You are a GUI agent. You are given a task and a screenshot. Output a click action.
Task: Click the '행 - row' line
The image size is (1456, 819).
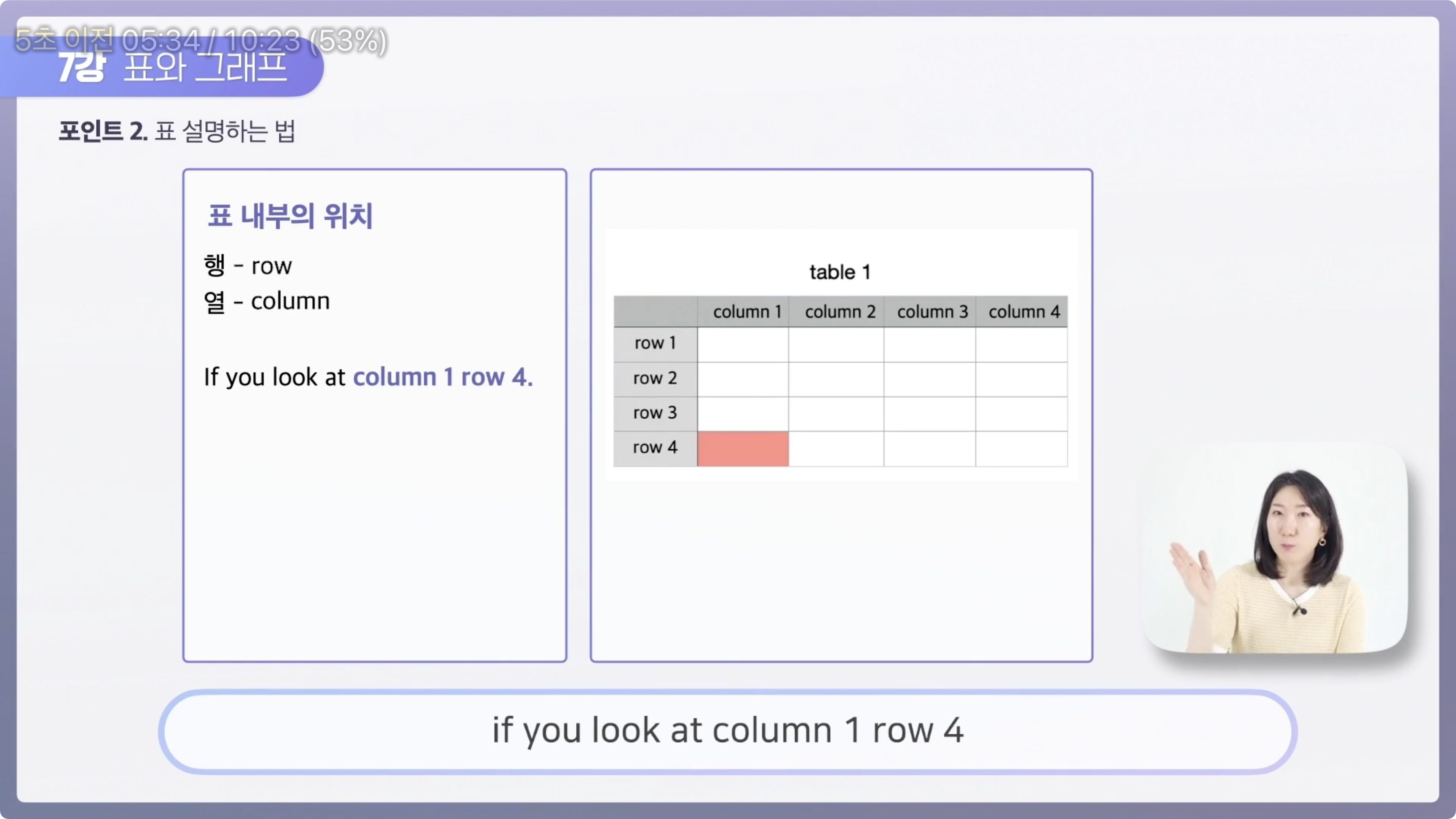tap(248, 266)
